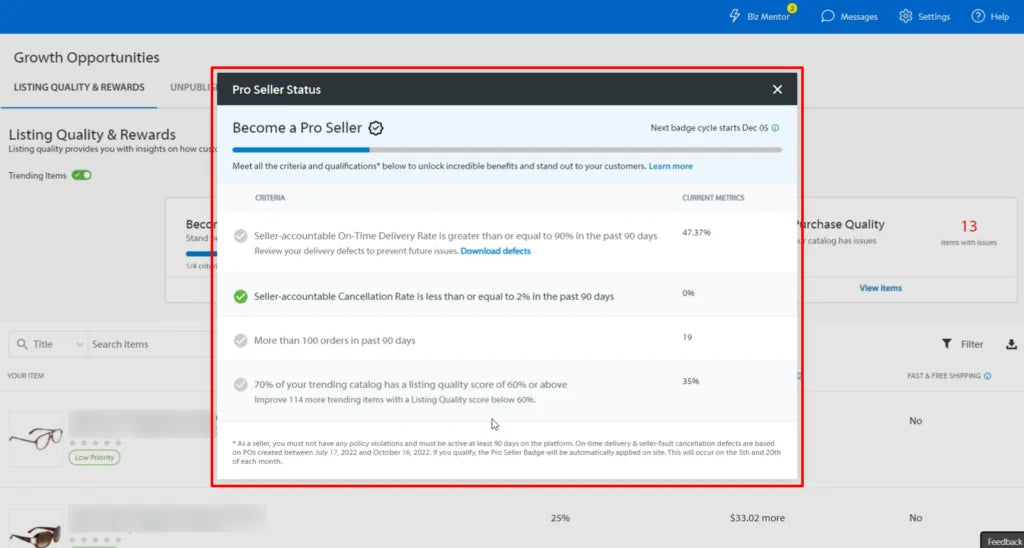The width and height of the screenshot is (1024, 548).
Task: Click info icon next to Fast & Free Shipping
Action: [x=988, y=376]
